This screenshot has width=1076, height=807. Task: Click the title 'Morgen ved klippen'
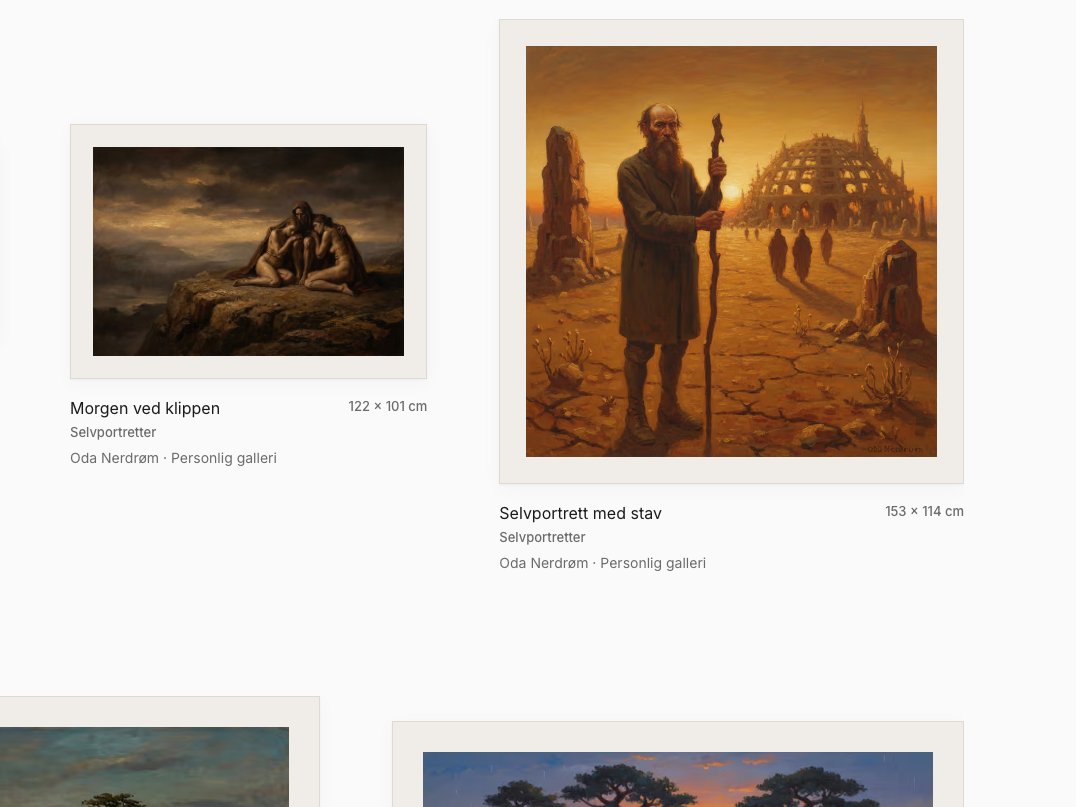tap(145, 408)
